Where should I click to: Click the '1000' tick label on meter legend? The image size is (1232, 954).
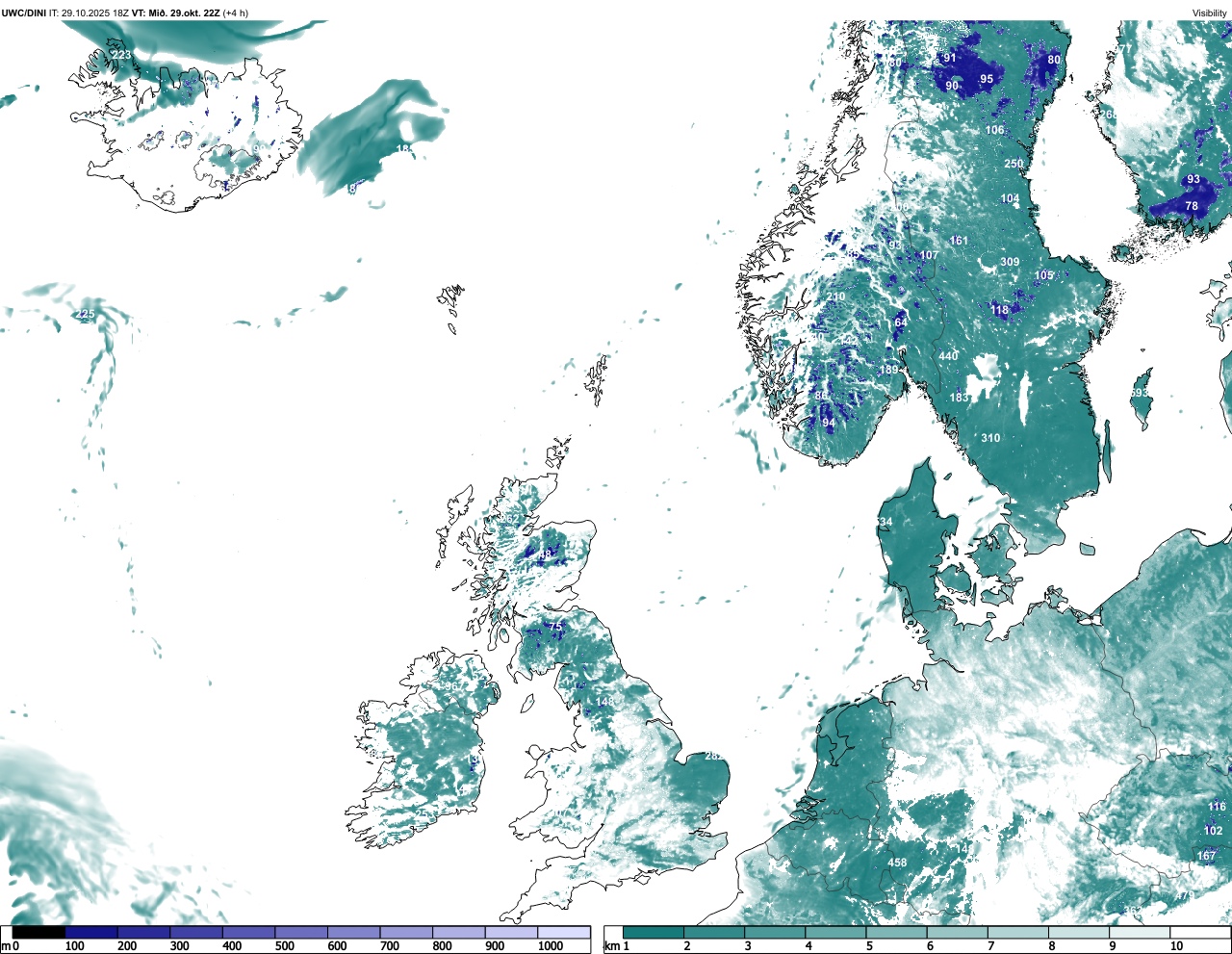pos(551,946)
